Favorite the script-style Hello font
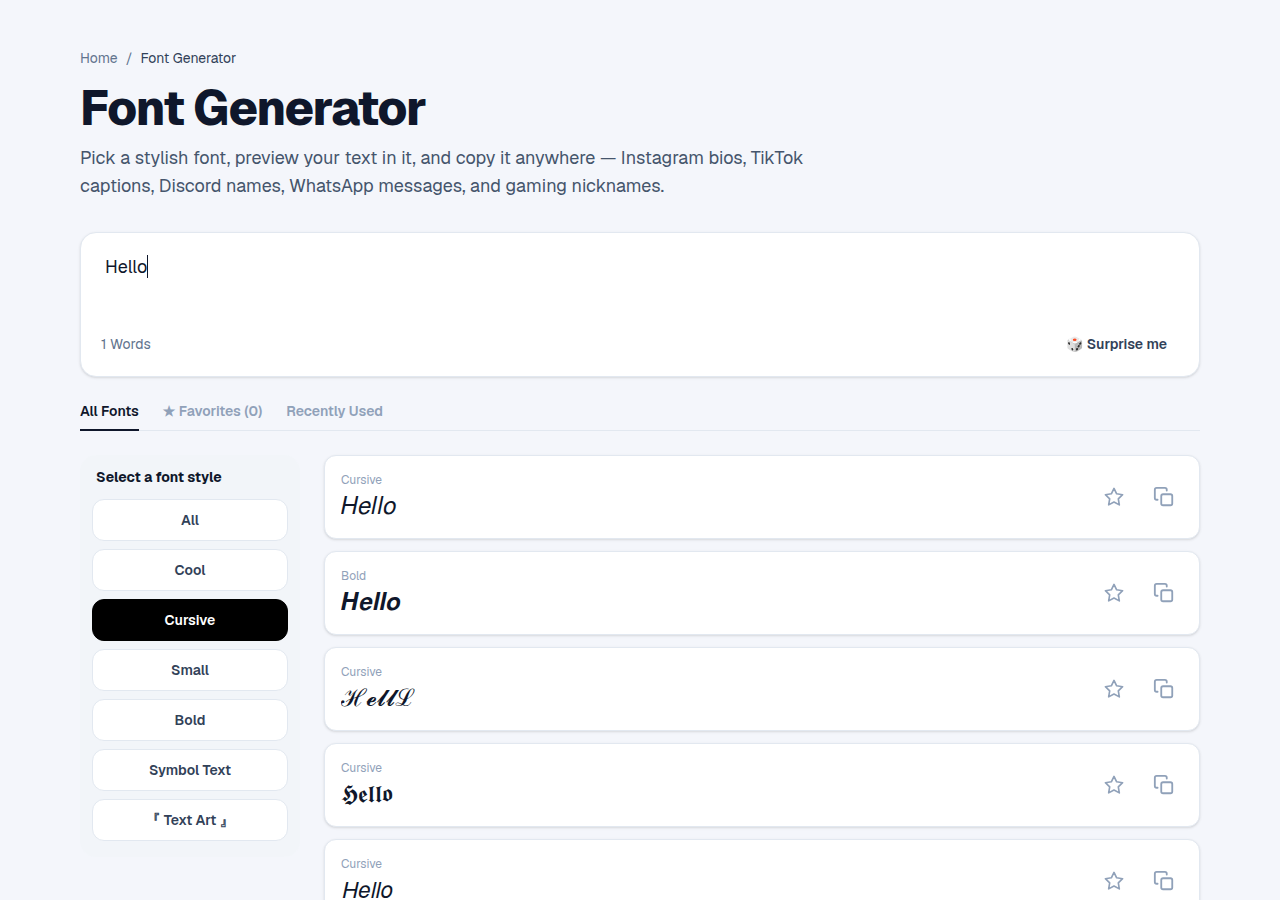Viewport: 1280px width, 900px height. tap(1114, 689)
